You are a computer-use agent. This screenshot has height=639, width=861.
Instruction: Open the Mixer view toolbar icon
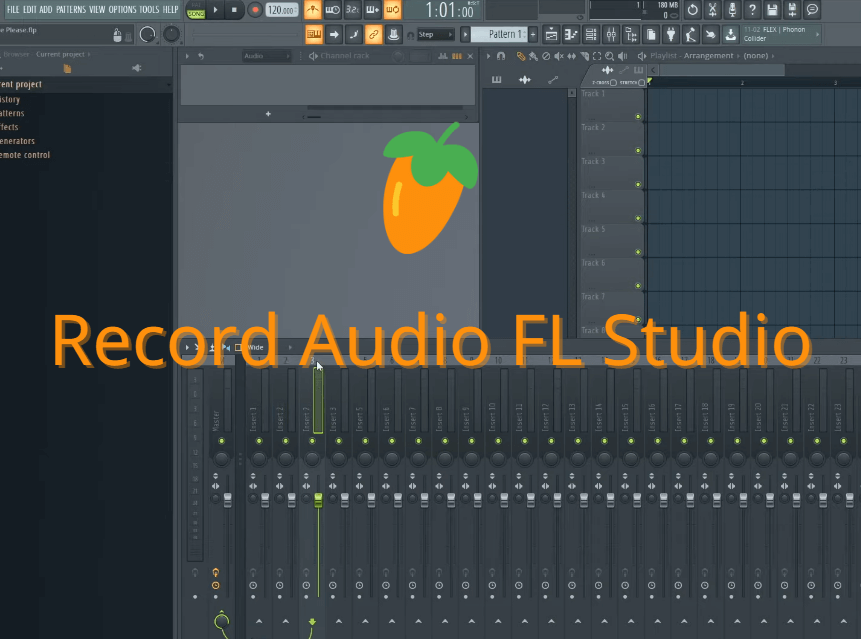[x=611, y=35]
